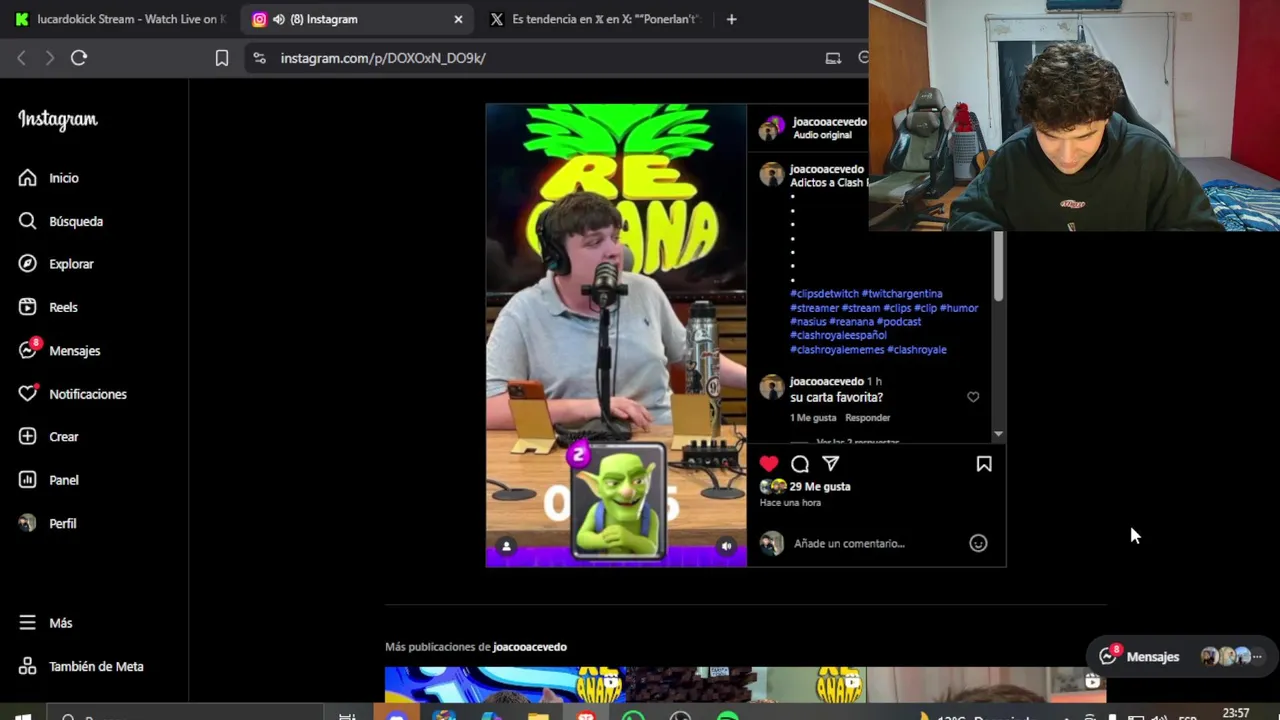Open the floating Mensajes button
Screen dimensions: 1280x720
click(x=1182, y=657)
